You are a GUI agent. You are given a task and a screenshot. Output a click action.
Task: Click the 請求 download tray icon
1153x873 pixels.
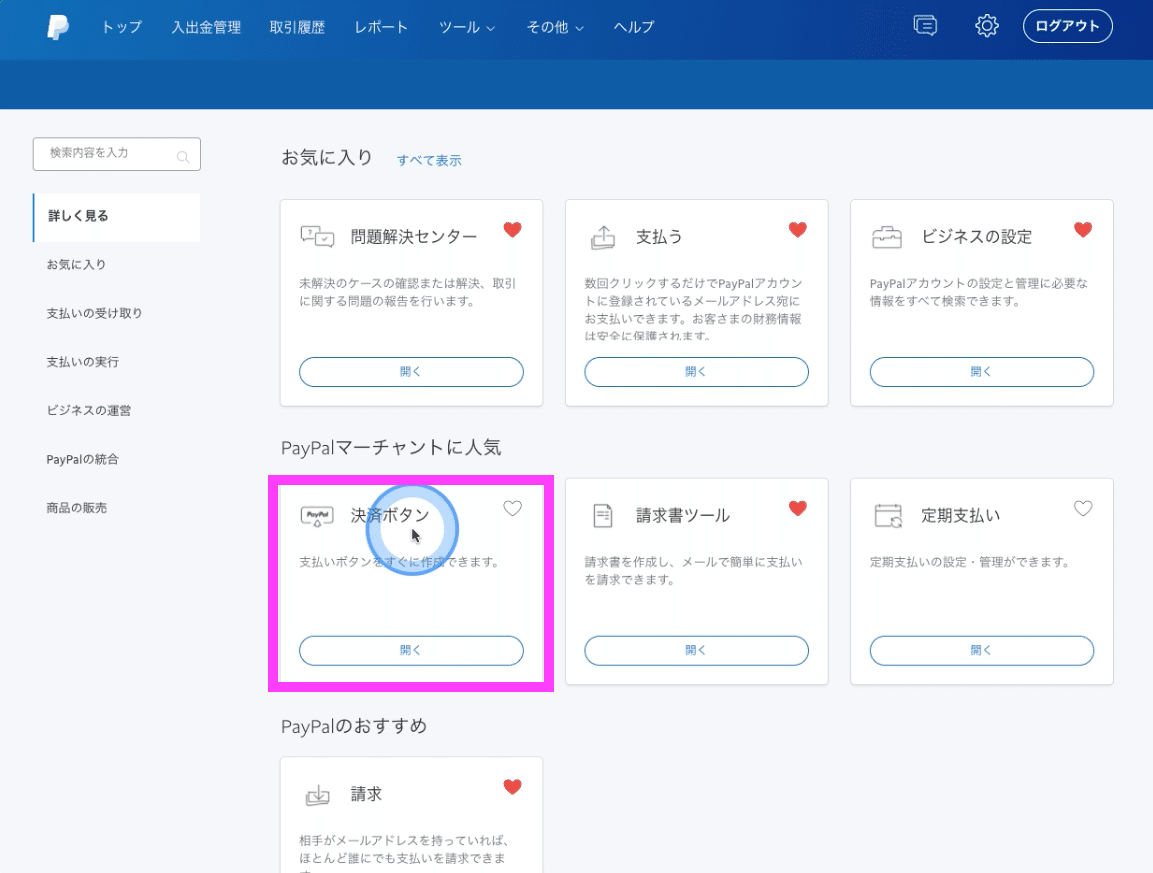(318, 795)
